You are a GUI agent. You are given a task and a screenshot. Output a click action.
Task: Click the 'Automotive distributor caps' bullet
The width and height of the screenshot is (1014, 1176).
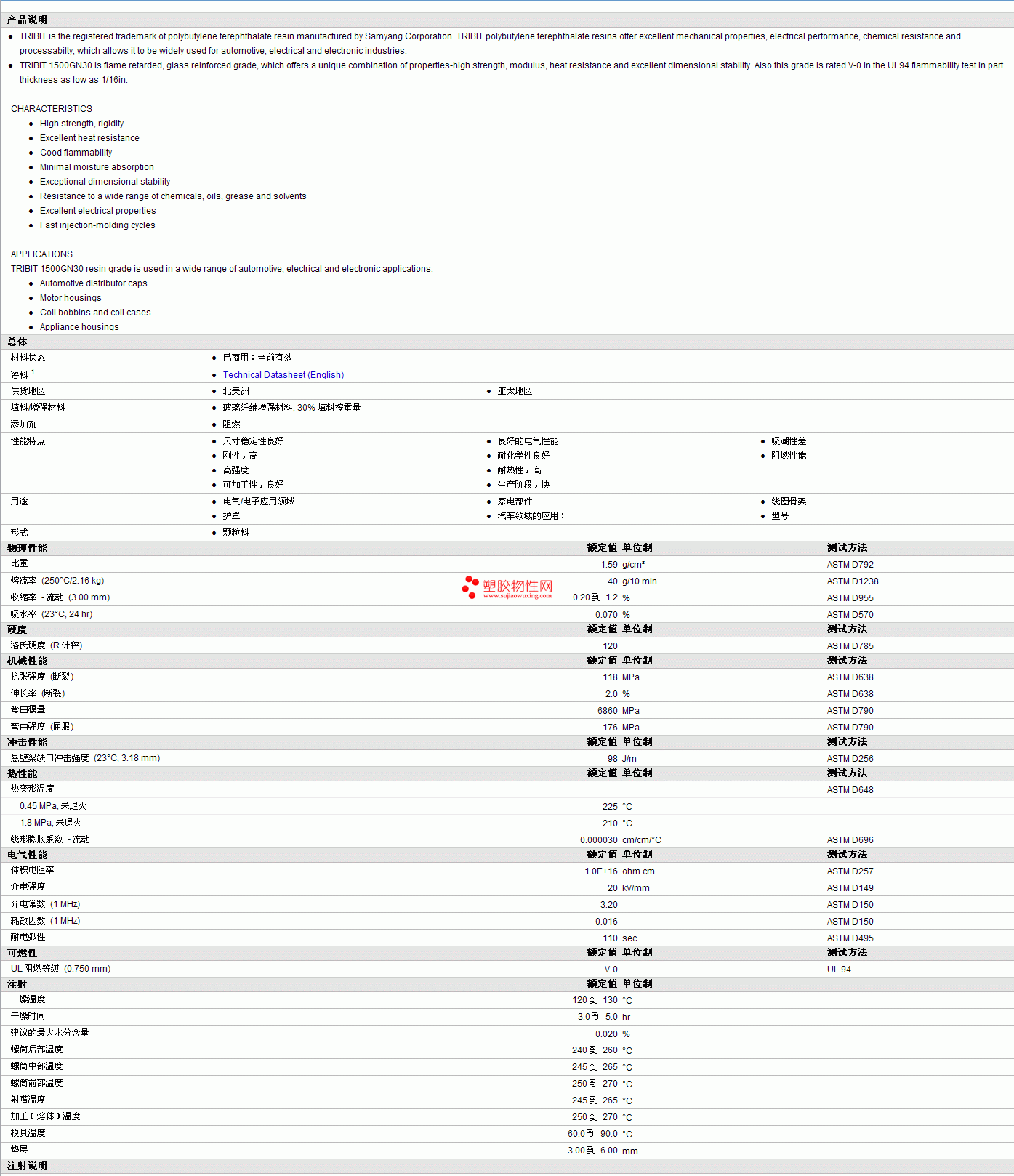click(x=93, y=283)
